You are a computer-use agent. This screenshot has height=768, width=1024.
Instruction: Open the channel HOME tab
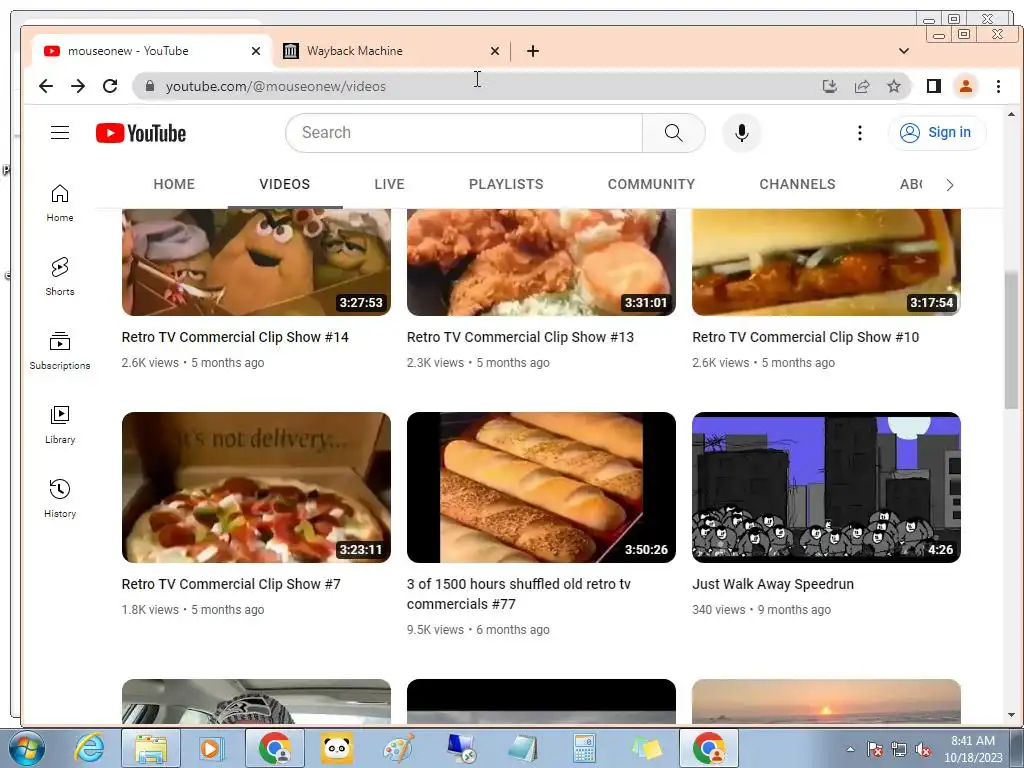pyautogui.click(x=174, y=184)
